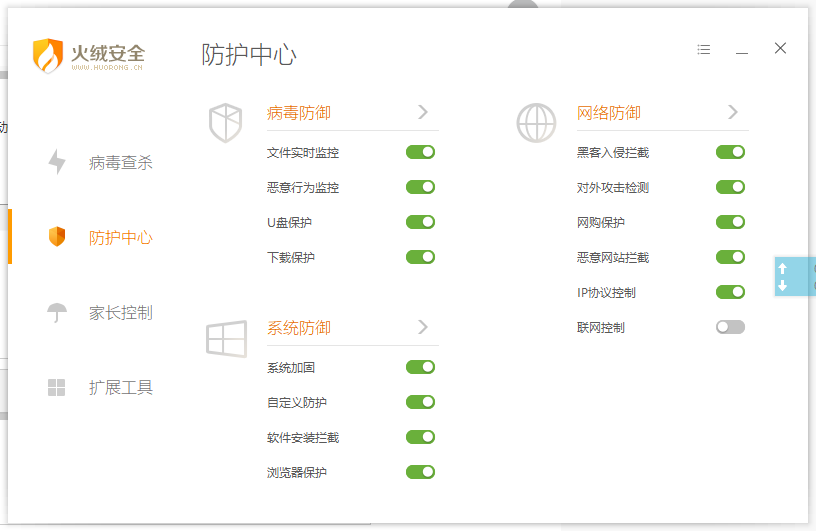Enable the 联网控制 switch

pos(730,327)
